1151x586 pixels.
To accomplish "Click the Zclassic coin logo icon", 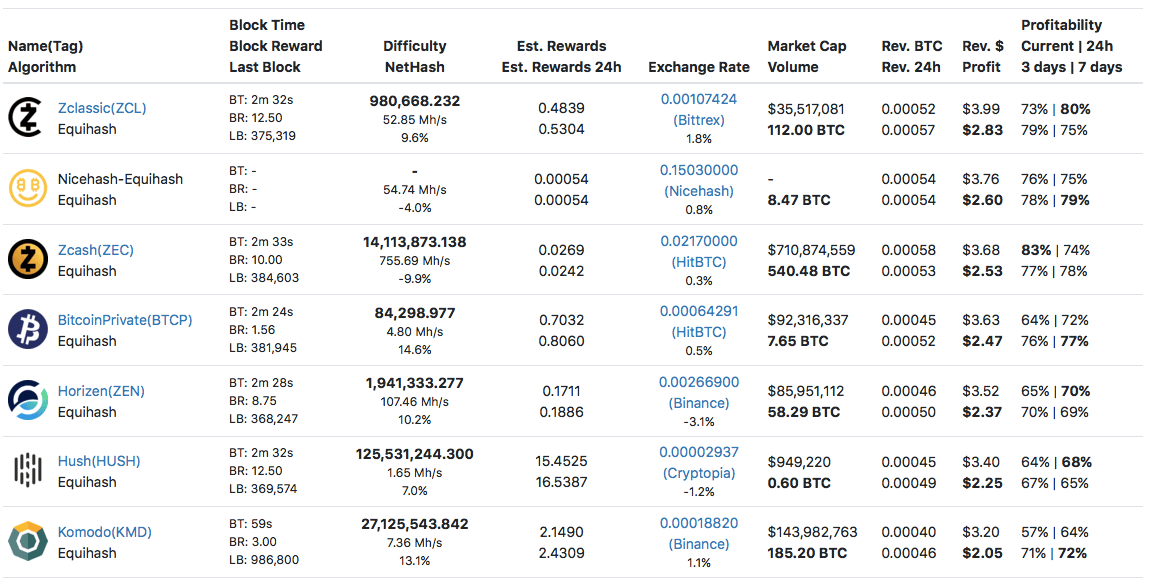I will 27,118.
